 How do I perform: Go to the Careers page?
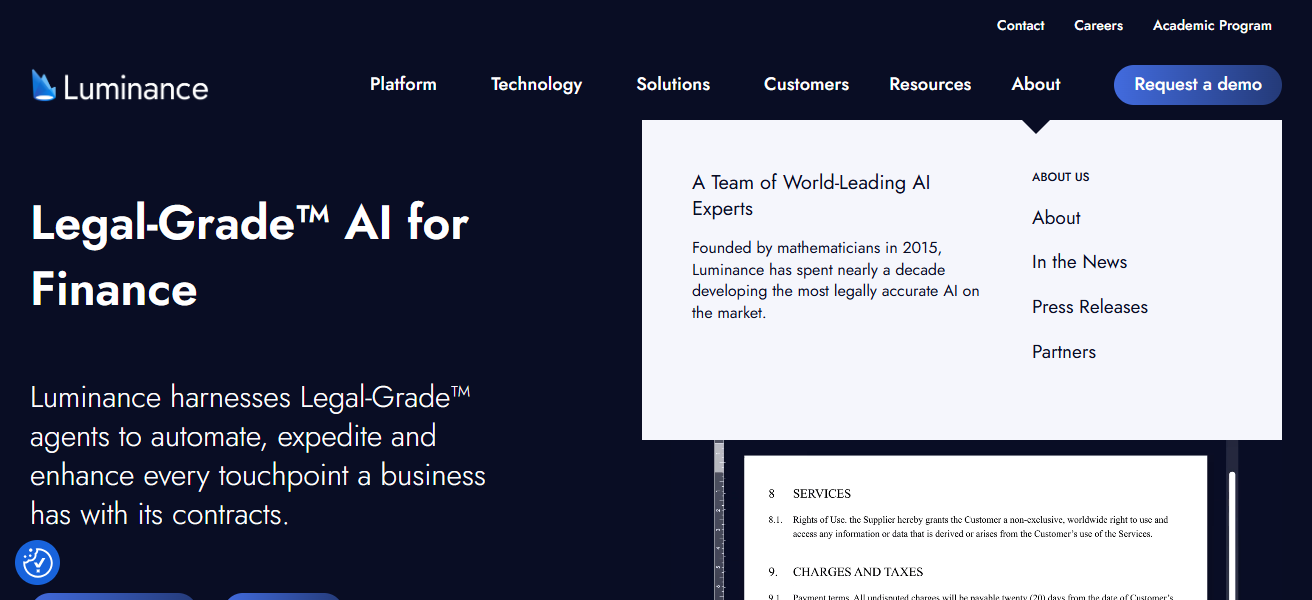[x=1098, y=26]
